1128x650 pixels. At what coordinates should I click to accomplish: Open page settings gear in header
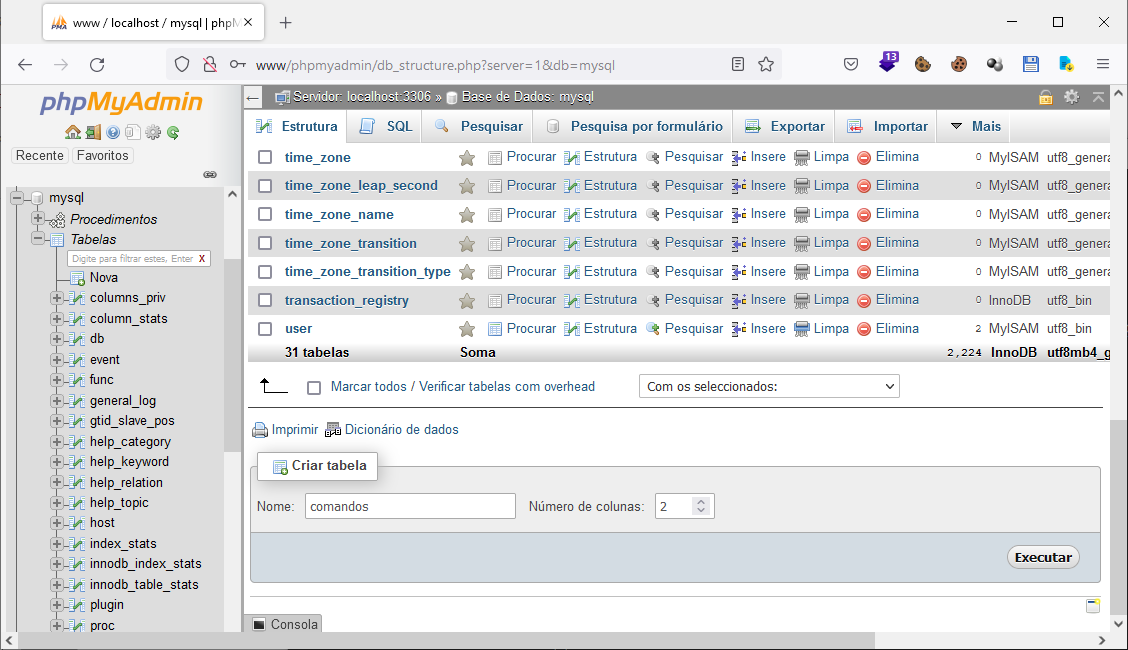click(1071, 96)
